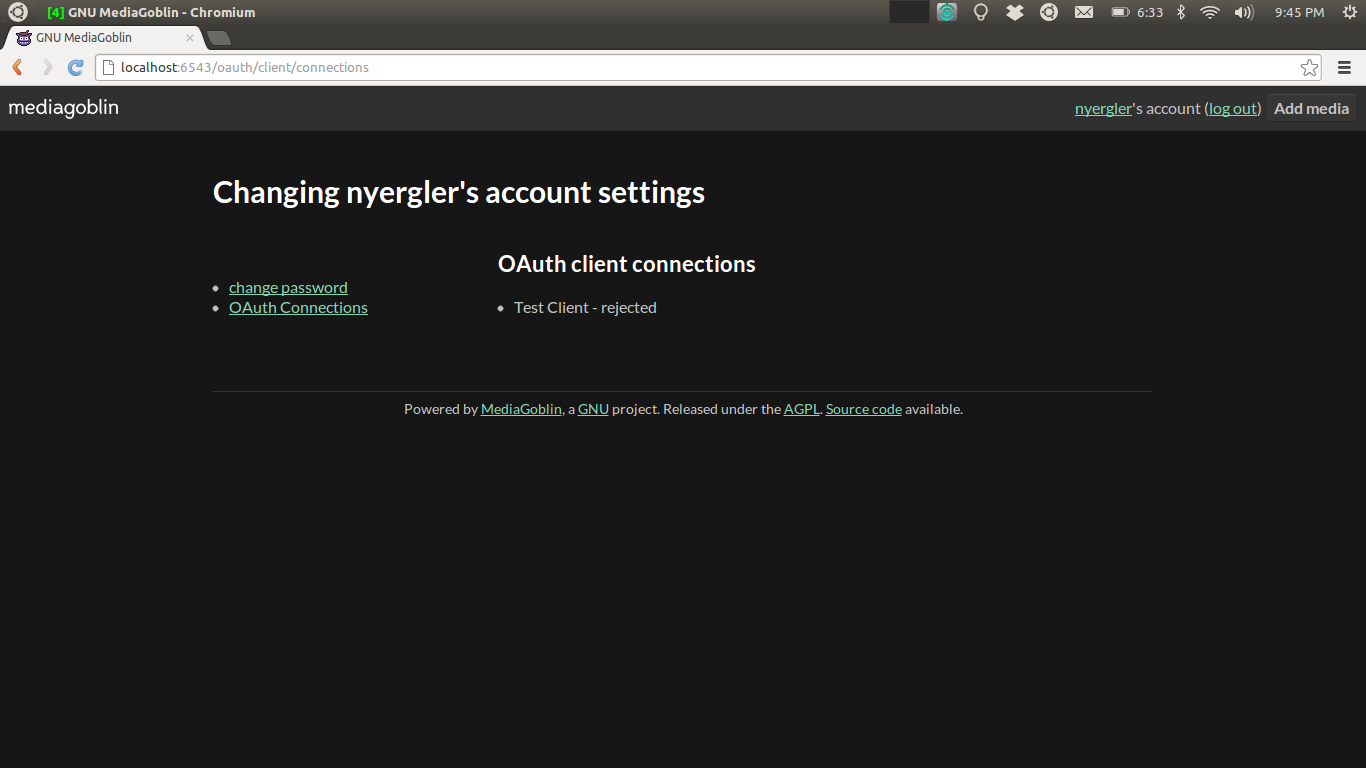Close the GNU MediaGoblin tab
1366x768 pixels.
190,38
